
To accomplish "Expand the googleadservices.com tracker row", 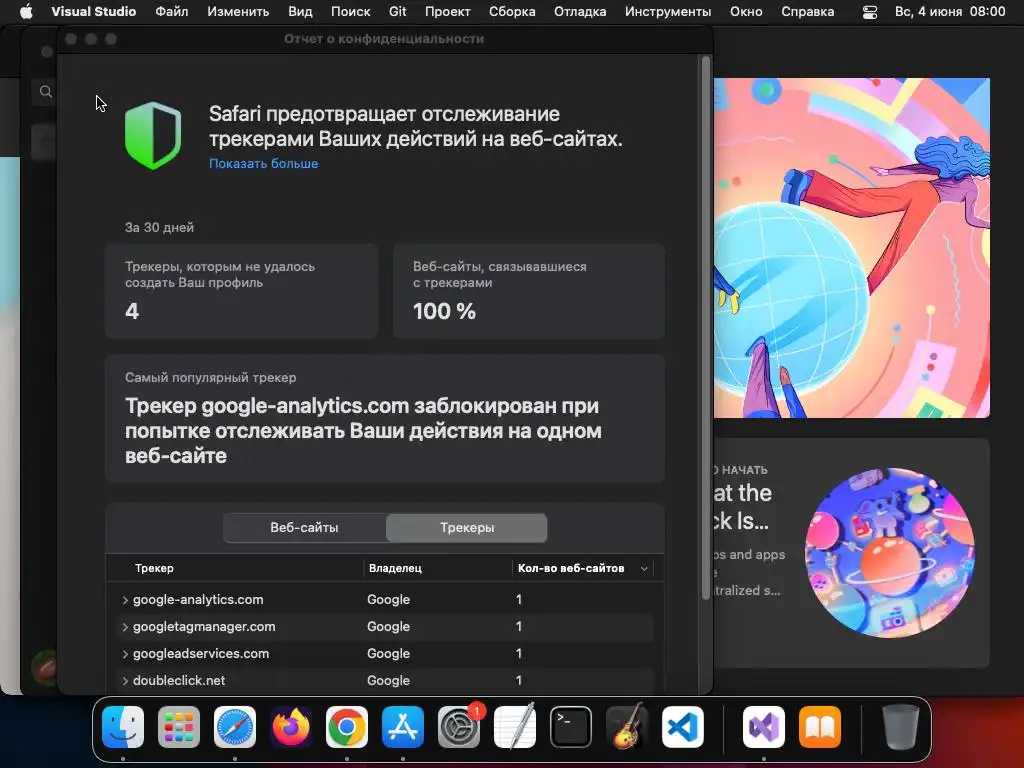I will pos(125,654).
